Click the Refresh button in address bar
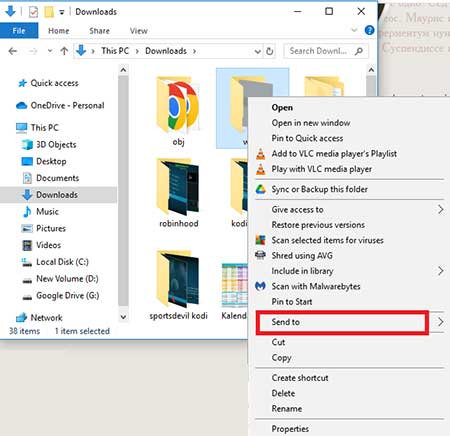The width and height of the screenshot is (450, 436). click(x=270, y=51)
